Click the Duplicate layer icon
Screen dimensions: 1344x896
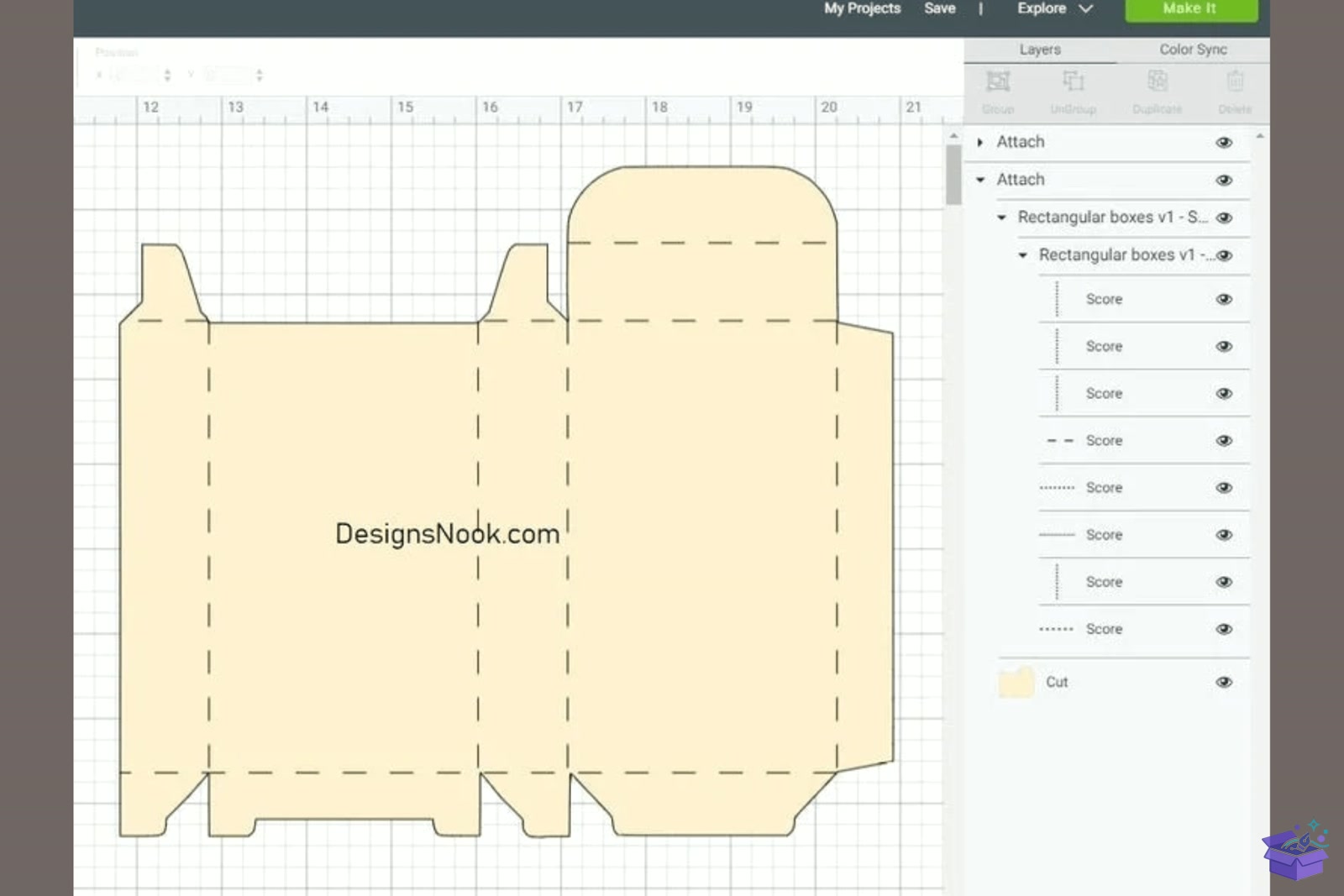click(1158, 81)
